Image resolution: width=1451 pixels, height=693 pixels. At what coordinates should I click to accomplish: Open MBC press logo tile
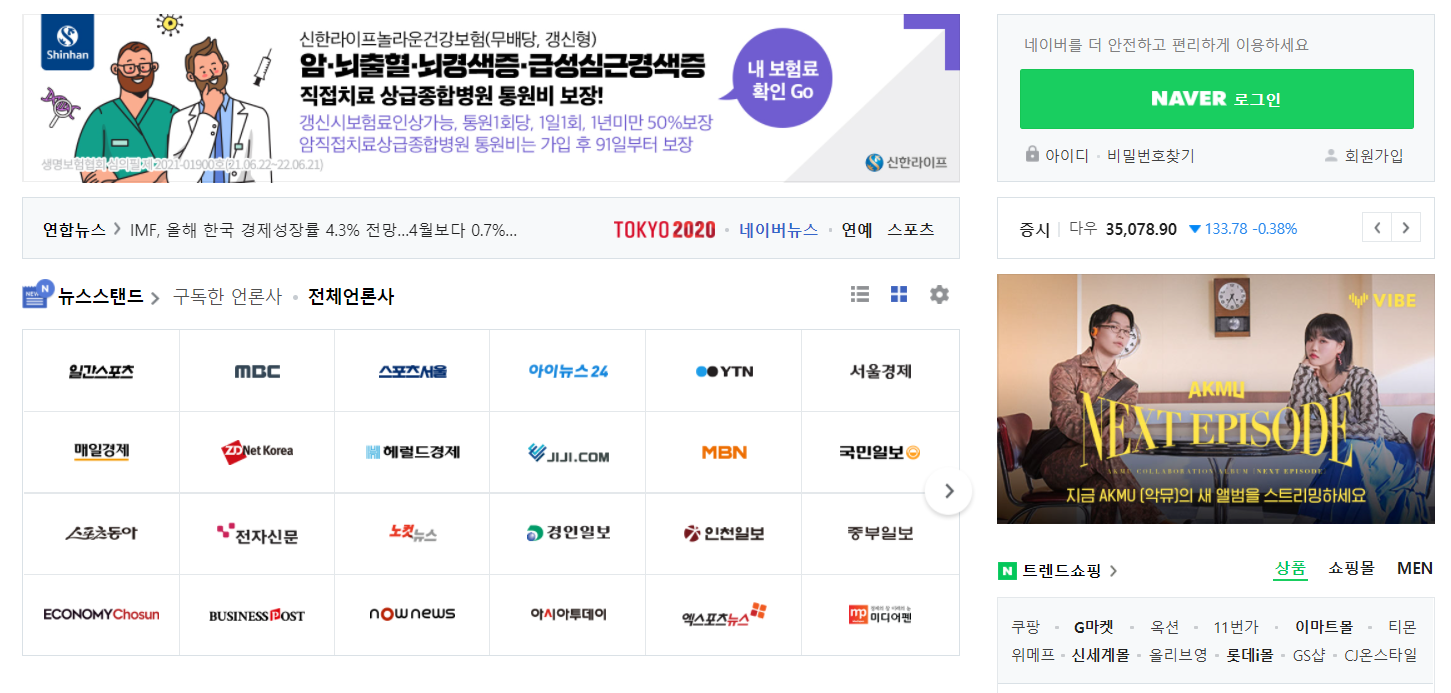257,371
